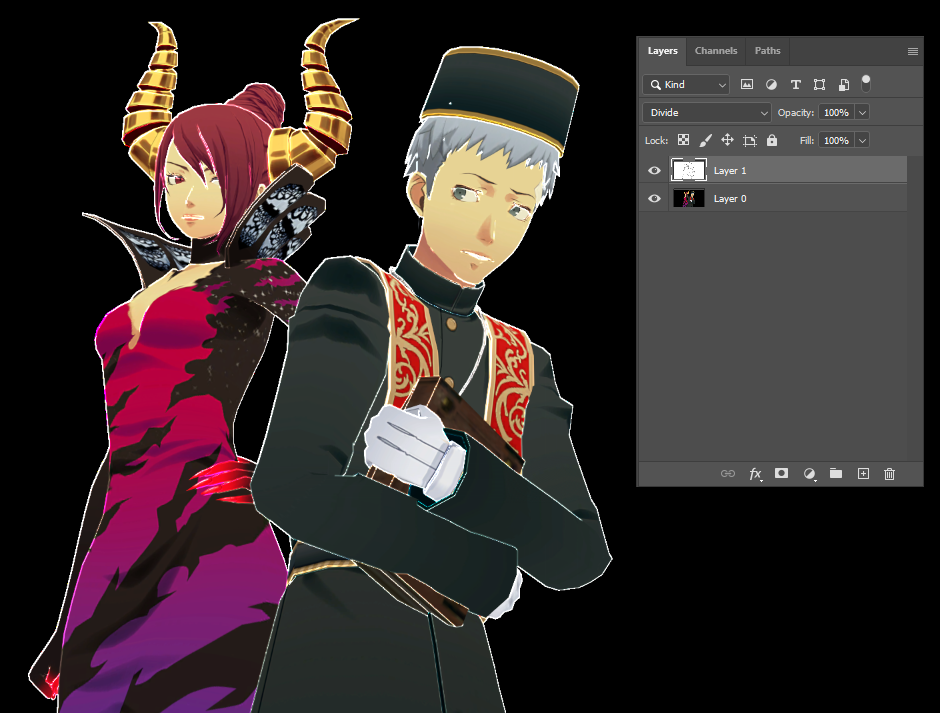The height and width of the screenshot is (713, 940).
Task: Click the Opacity 100% value field
Action: click(x=837, y=112)
